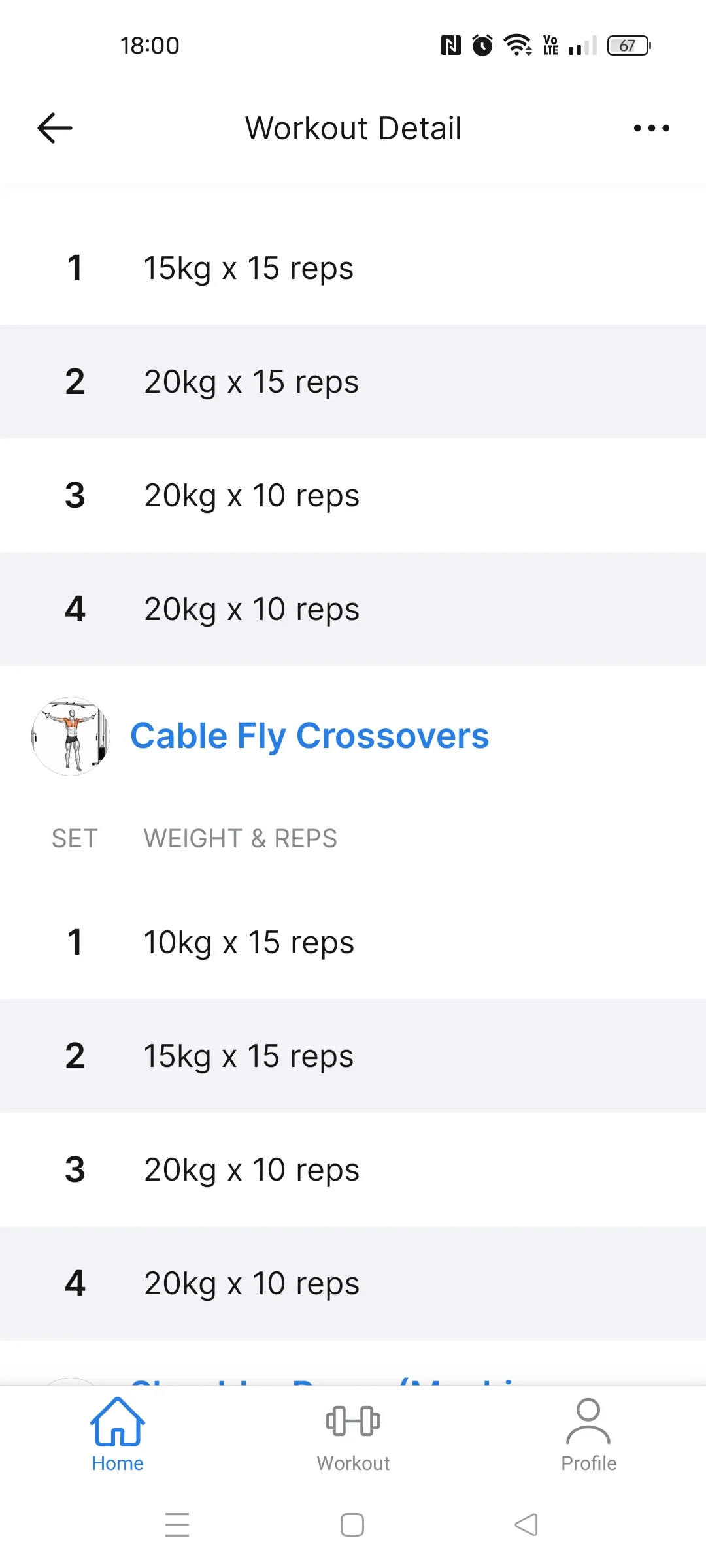Tap the WEIGHT & REPS column header

[x=241, y=838]
